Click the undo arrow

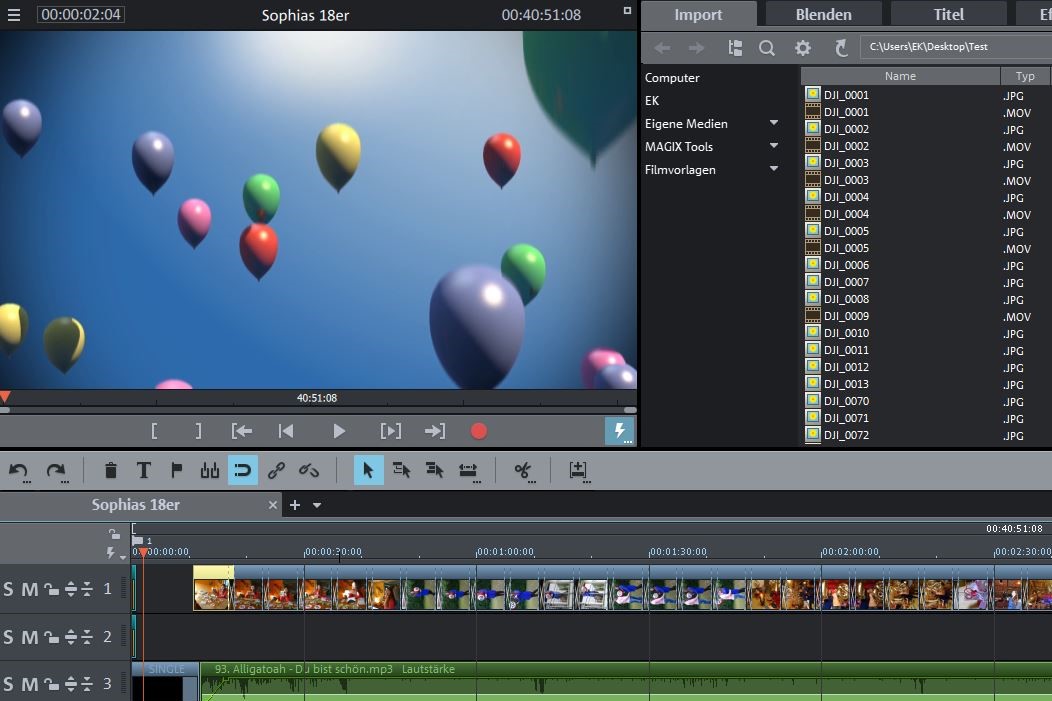(19, 470)
